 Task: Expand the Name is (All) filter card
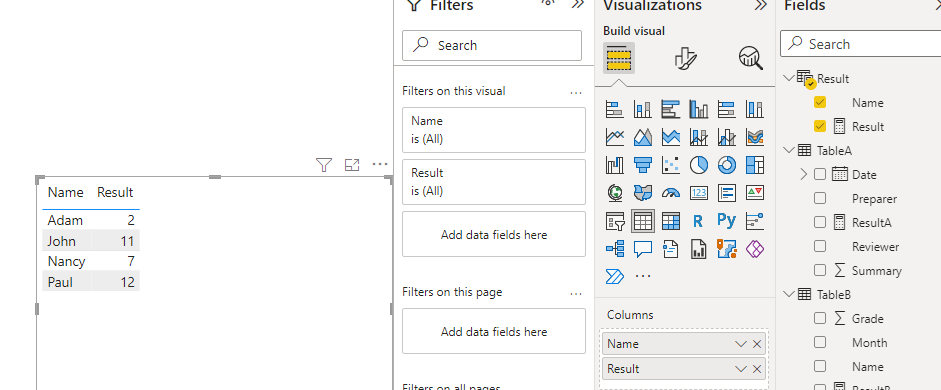coord(494,130)
